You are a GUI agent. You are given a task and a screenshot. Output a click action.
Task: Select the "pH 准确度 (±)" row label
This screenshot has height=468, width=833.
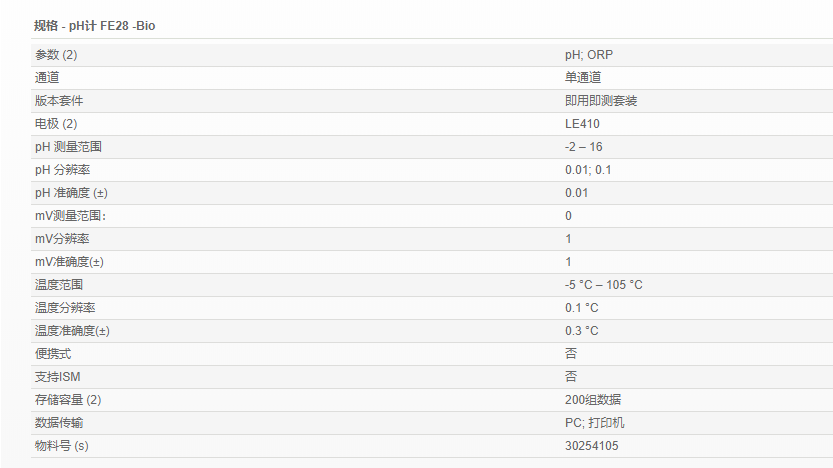72,193
